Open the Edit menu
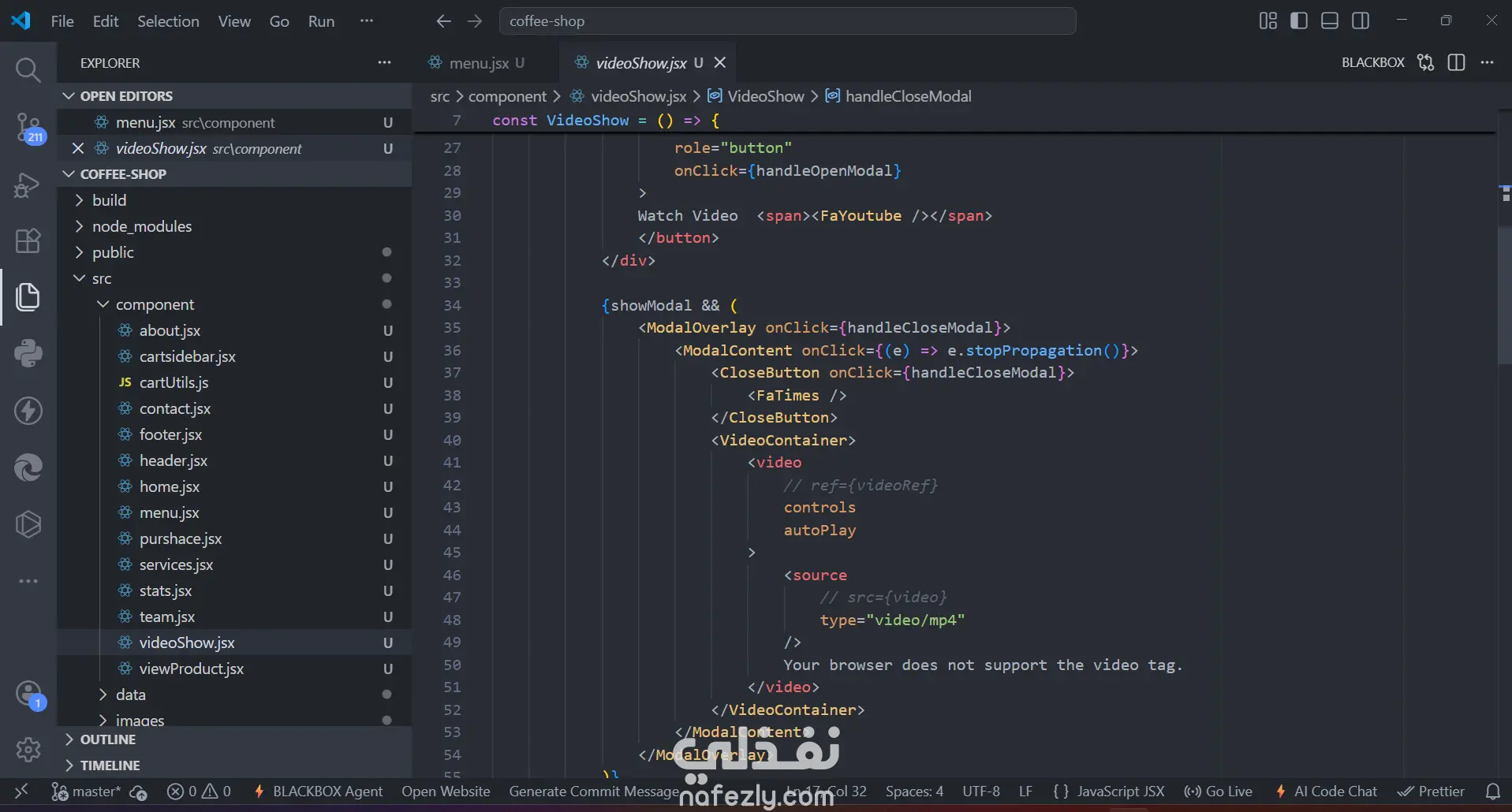Image resolution: width=1512 pixels, height=812 pixels. click(x=106, y=21)
